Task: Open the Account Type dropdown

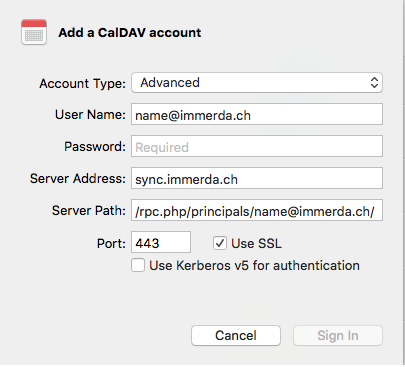Action: point(257,83)
